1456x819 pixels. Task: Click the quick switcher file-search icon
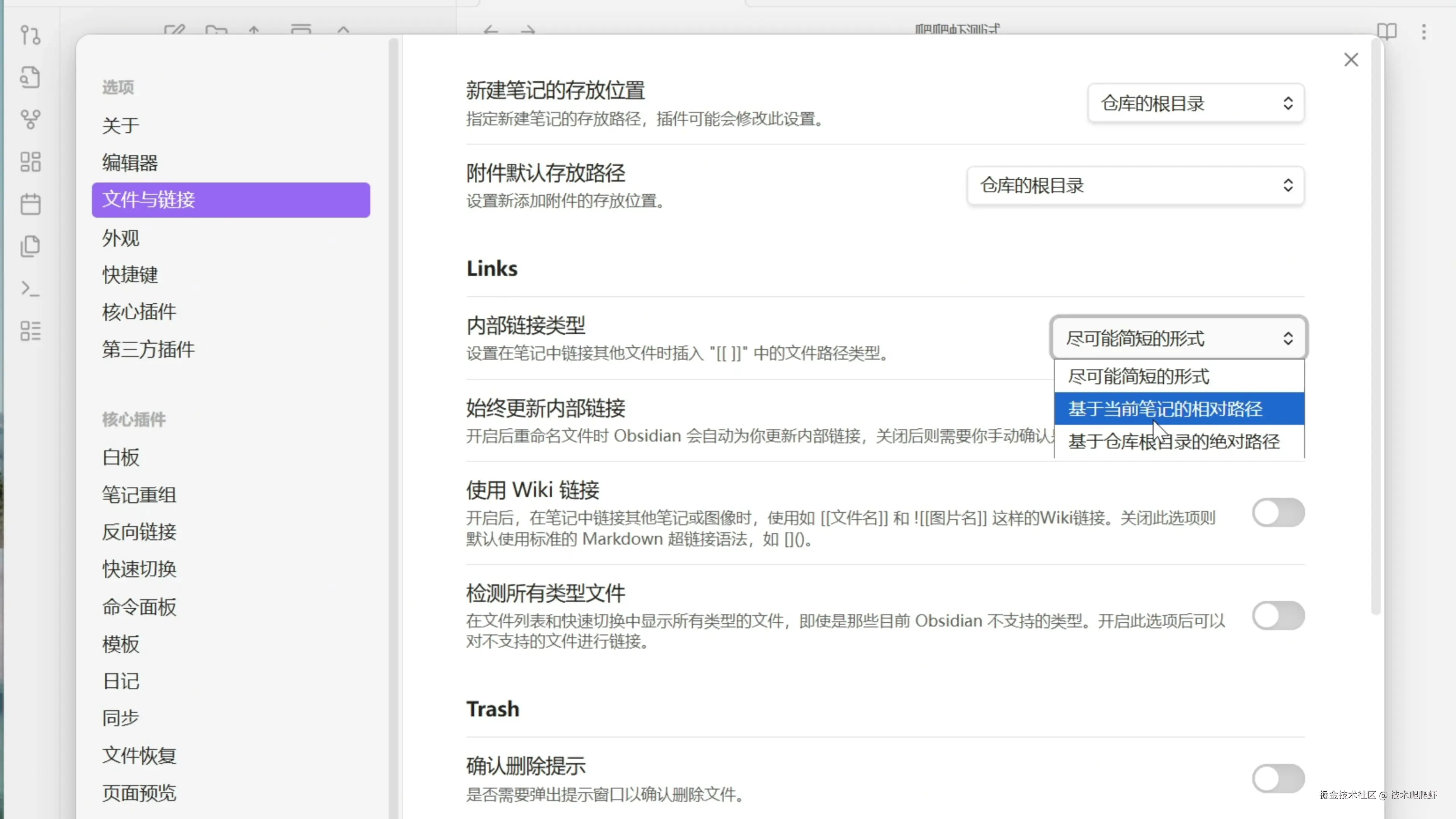click(x=30, y=77)
